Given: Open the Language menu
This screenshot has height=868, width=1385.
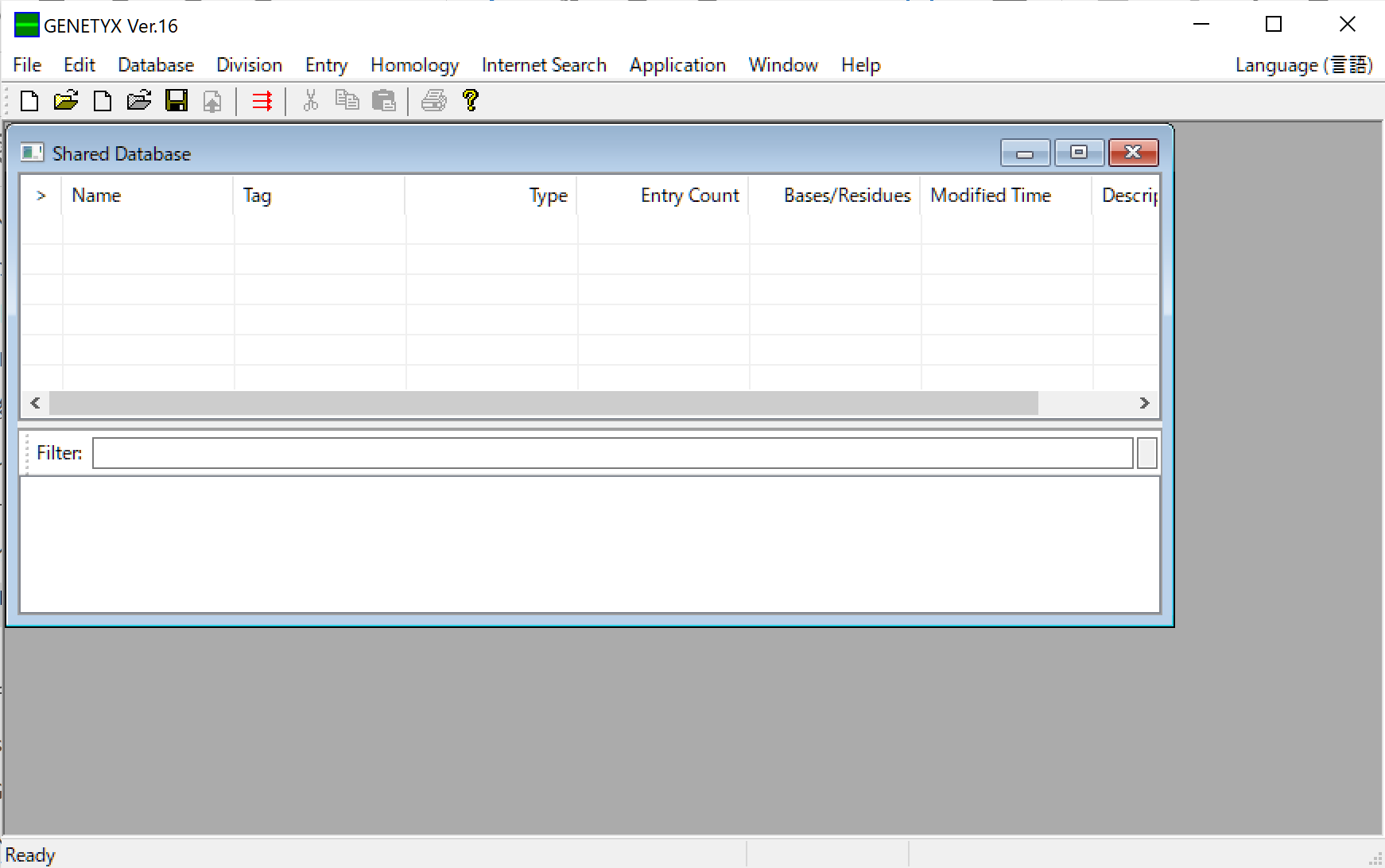Looking at the screenshot, I should pos(1304,65).
